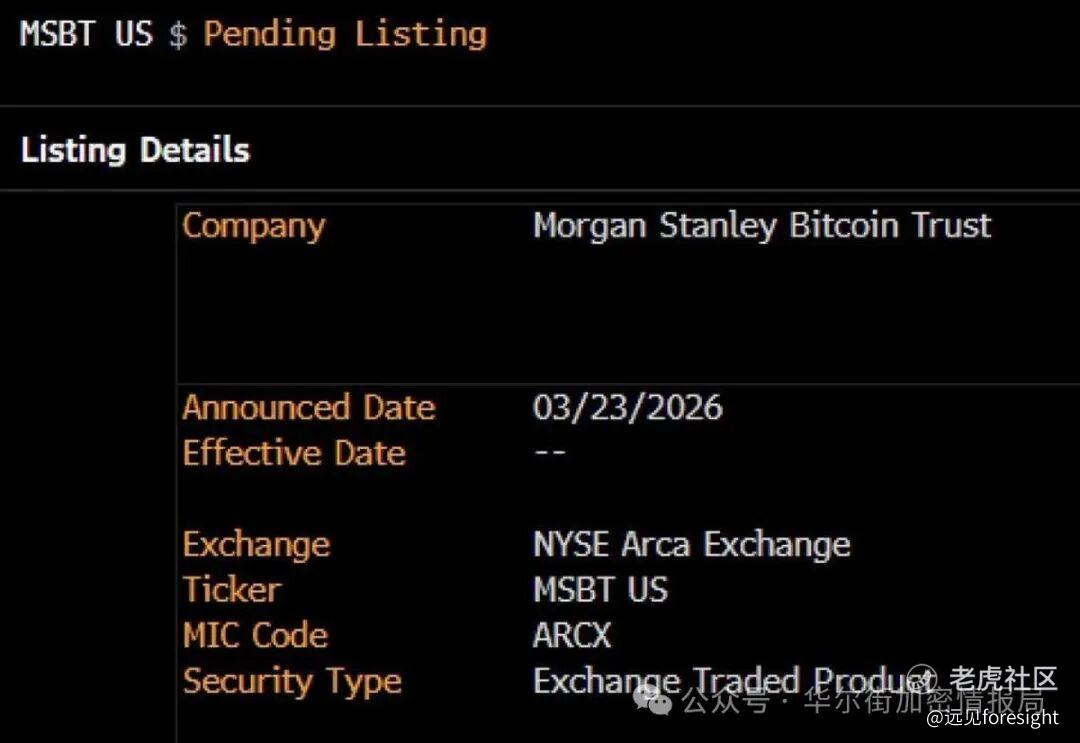
Task: Click the @远见foresight watermark text
Action: pos(992,717)
